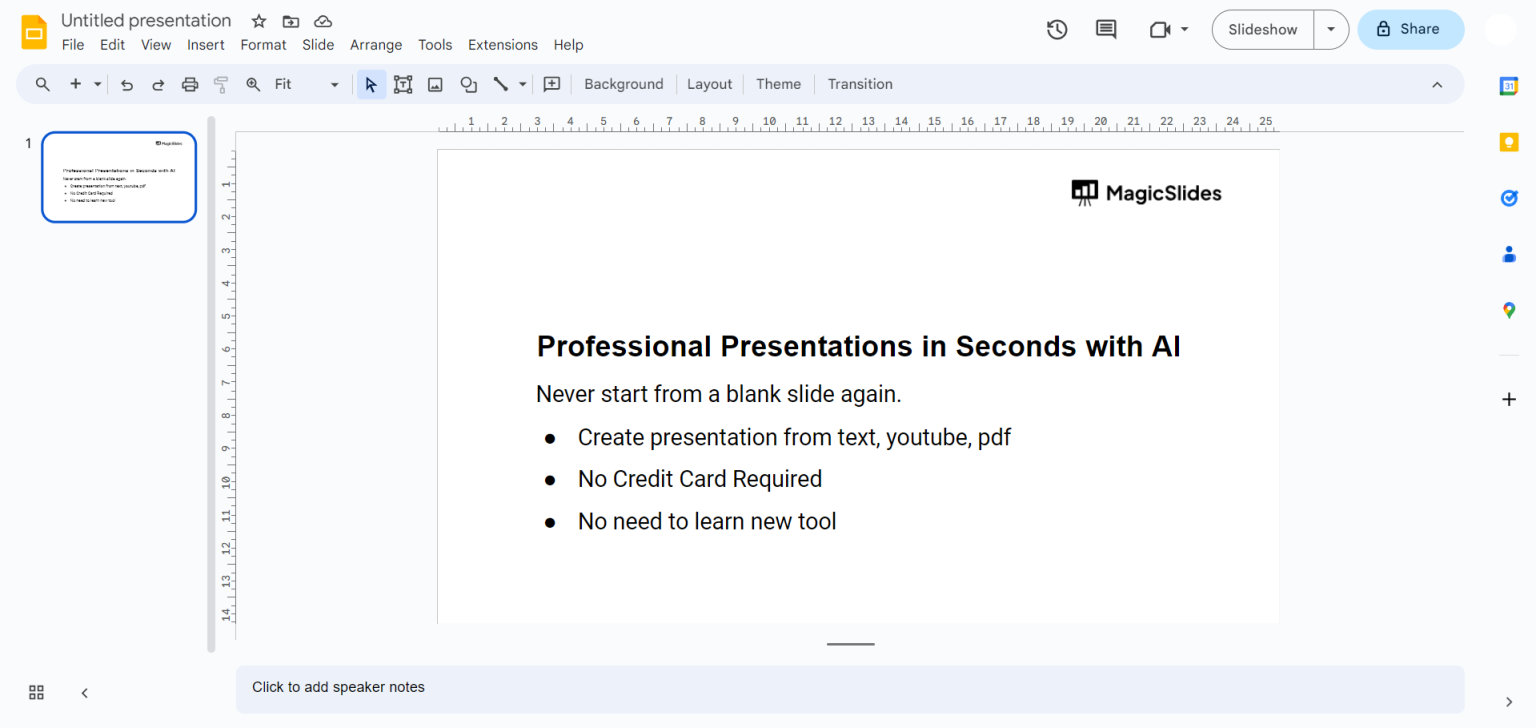This screenshot has width=1536, height=728.
Task: Open Slideshow options dropdown arrow
Action: tap(1331, 29)
